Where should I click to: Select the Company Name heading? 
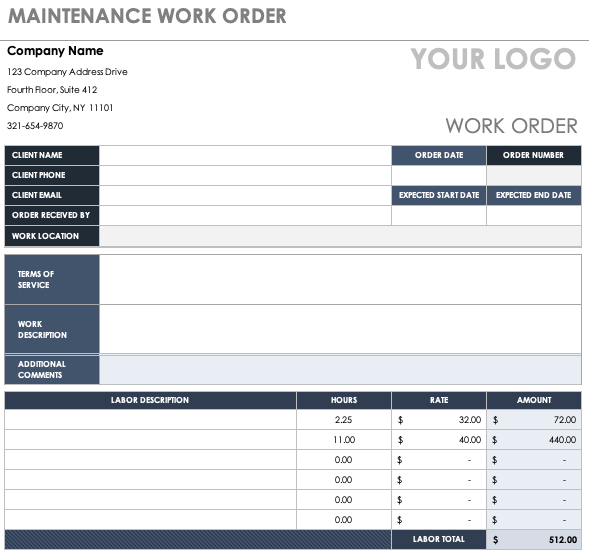click(55, 51)
